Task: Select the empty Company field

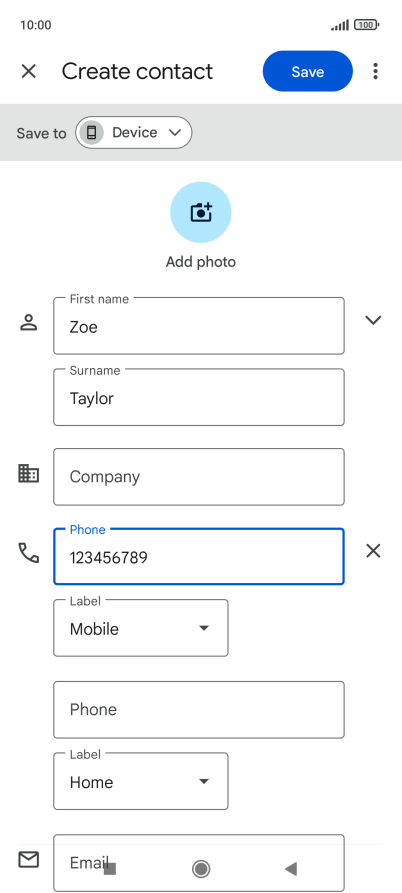Action: point(199,477)
